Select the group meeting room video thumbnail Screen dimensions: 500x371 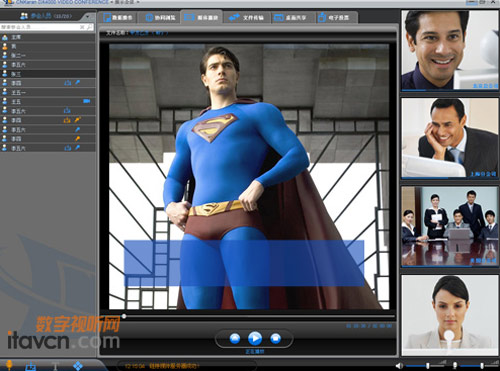click(x=450, y=226)
